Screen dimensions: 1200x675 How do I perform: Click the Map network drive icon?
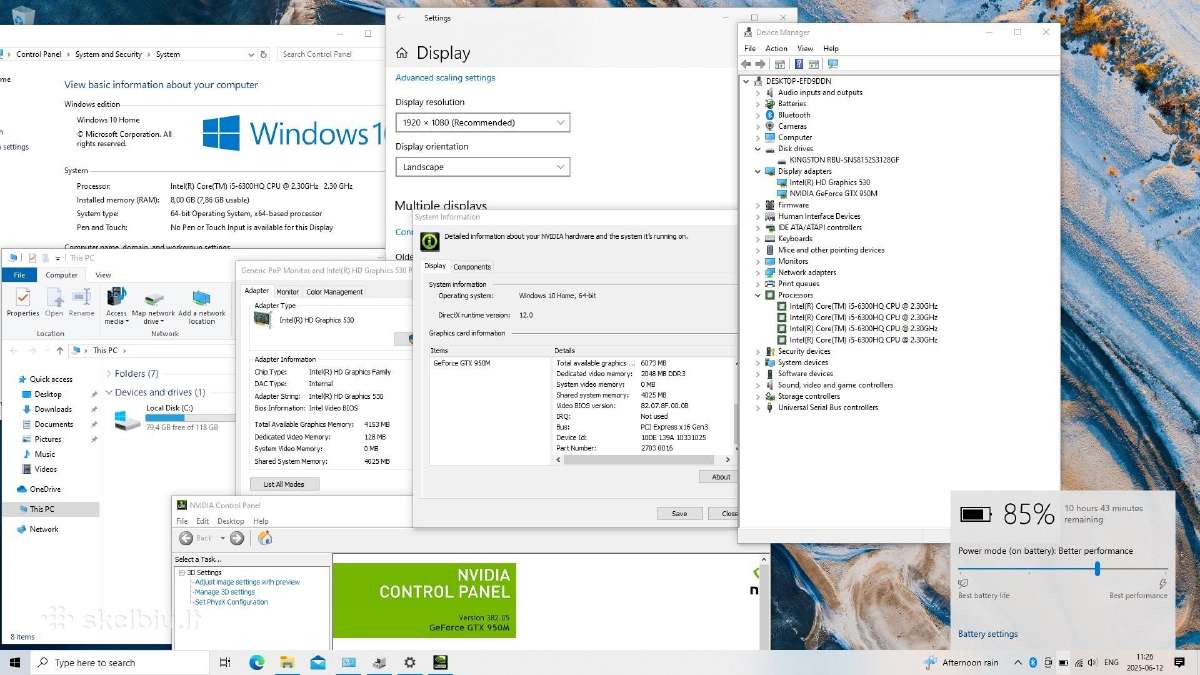[x=153, y=298]
